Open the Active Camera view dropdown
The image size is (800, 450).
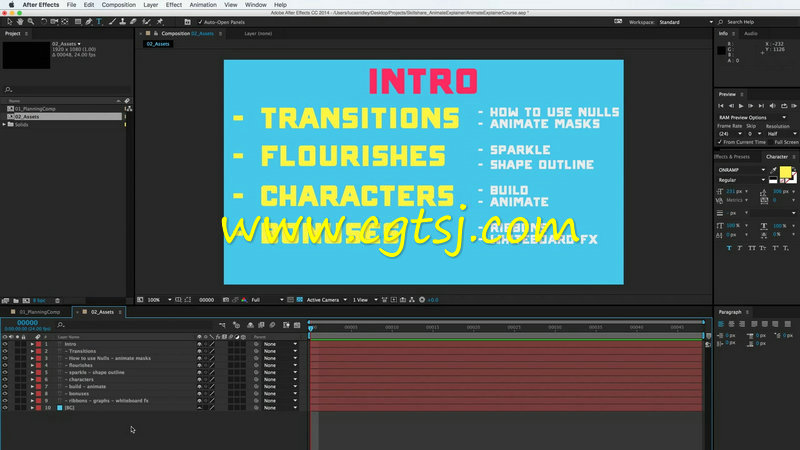[327, 300]
